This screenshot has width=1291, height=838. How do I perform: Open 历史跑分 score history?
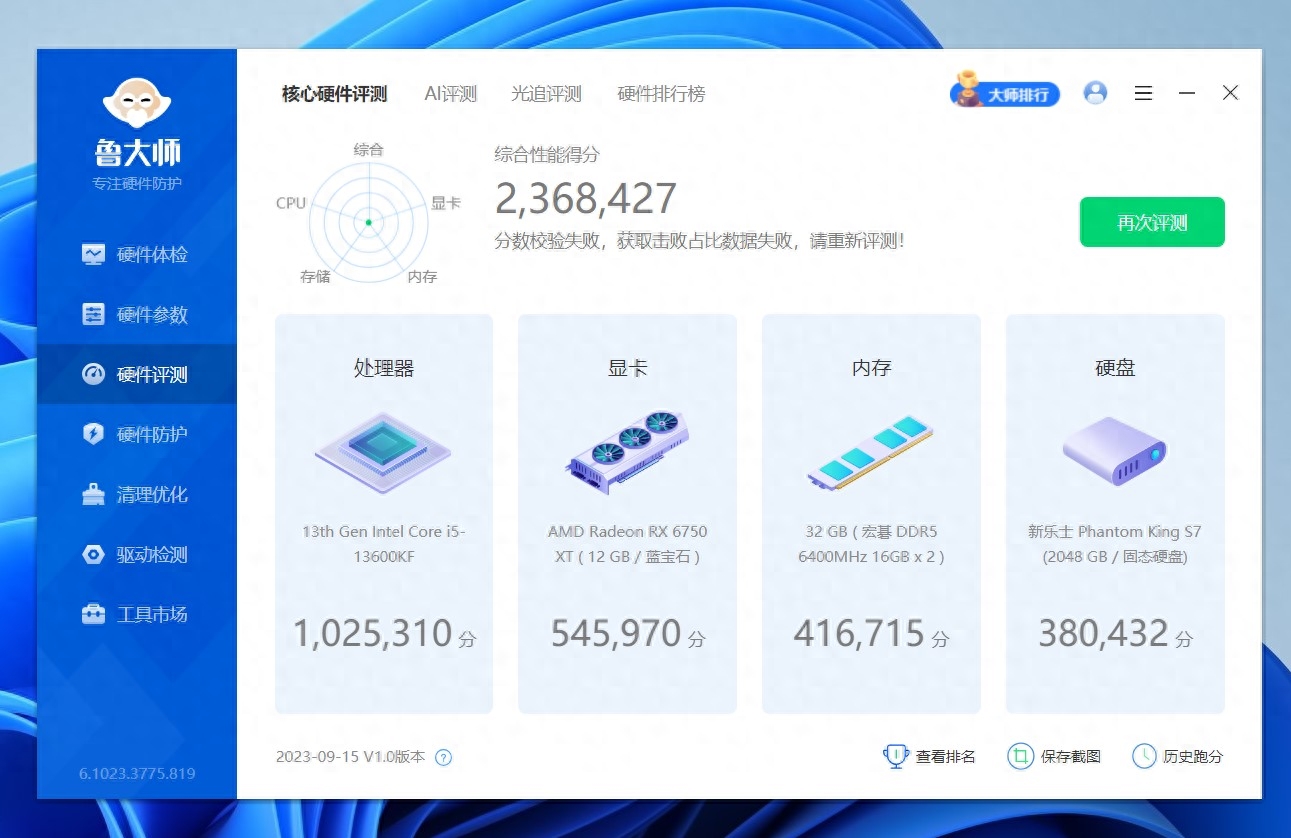tap(1177, 756)
